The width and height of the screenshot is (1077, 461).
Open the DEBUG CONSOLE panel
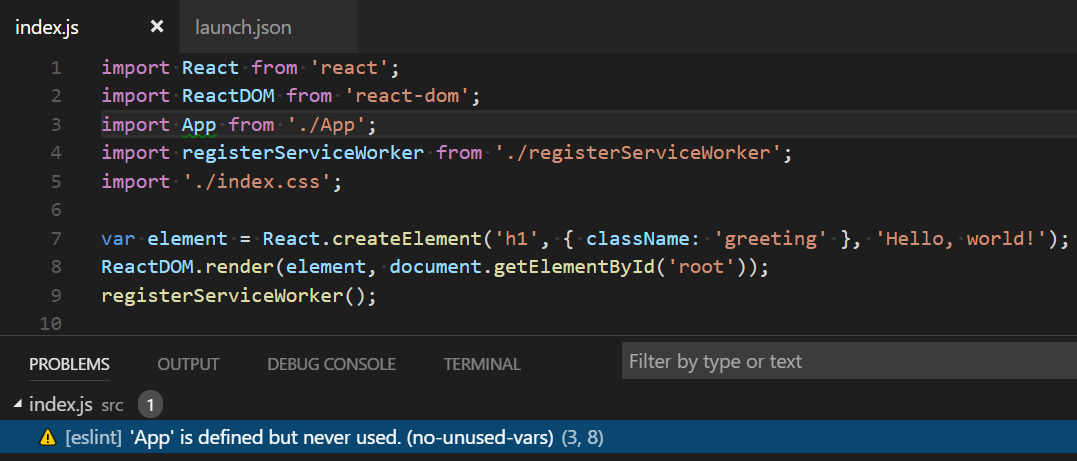coord(331,364)
